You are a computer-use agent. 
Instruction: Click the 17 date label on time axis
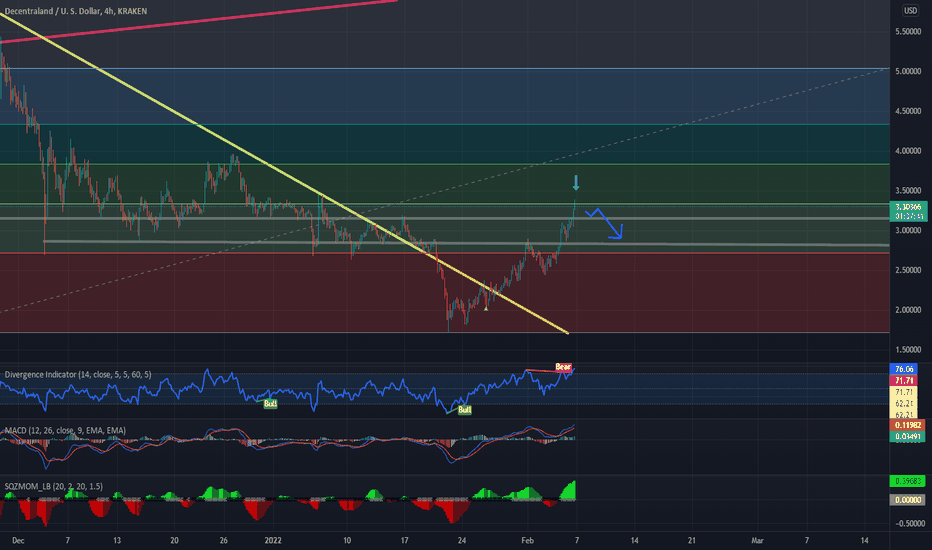pos(404,540)
